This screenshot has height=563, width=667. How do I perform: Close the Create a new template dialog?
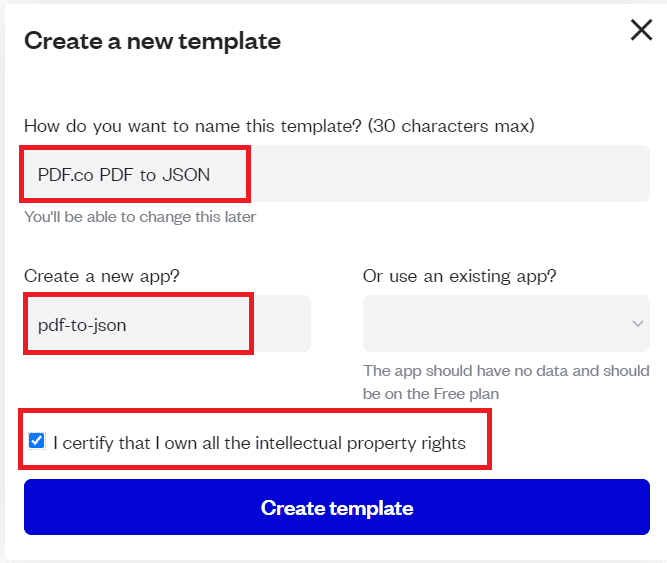641,31
